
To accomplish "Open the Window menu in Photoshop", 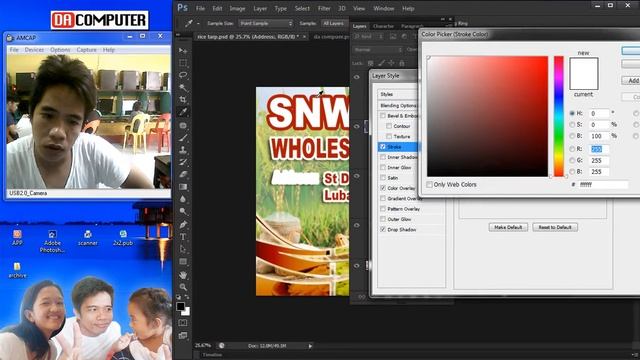I will click(x=384, y=8).
